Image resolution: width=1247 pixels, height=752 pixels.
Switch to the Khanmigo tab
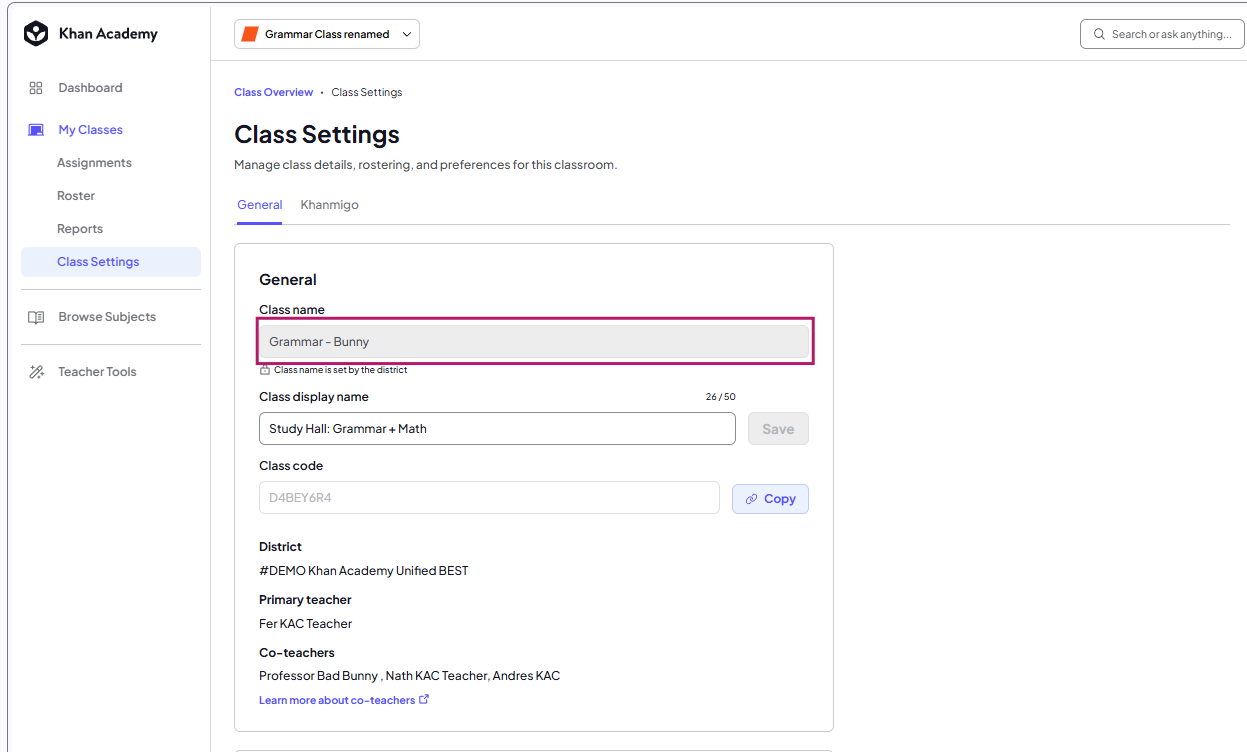pyautogui.click(x=330, y=205)
